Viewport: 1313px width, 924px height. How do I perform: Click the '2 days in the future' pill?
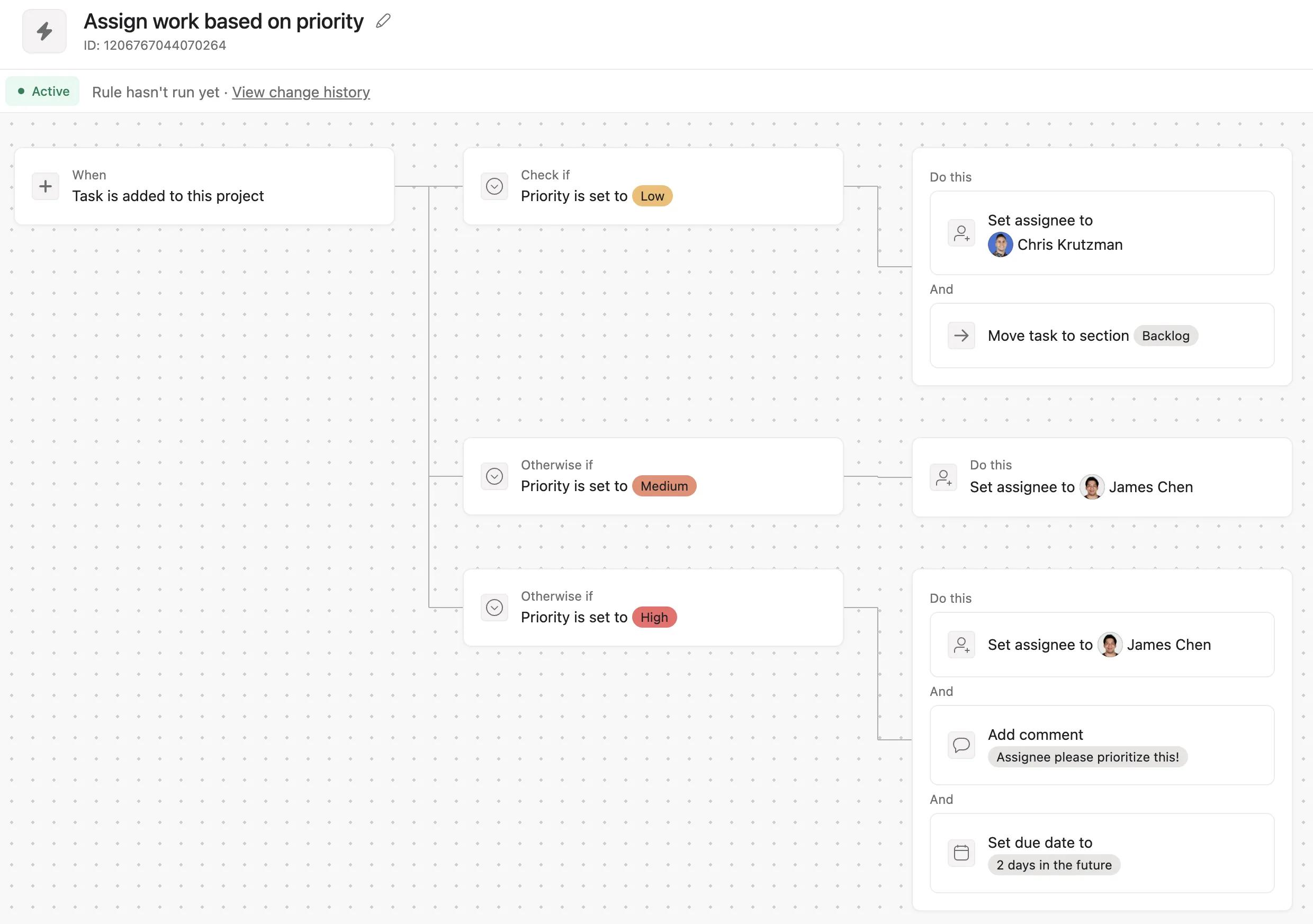[x=1054, y=865]
